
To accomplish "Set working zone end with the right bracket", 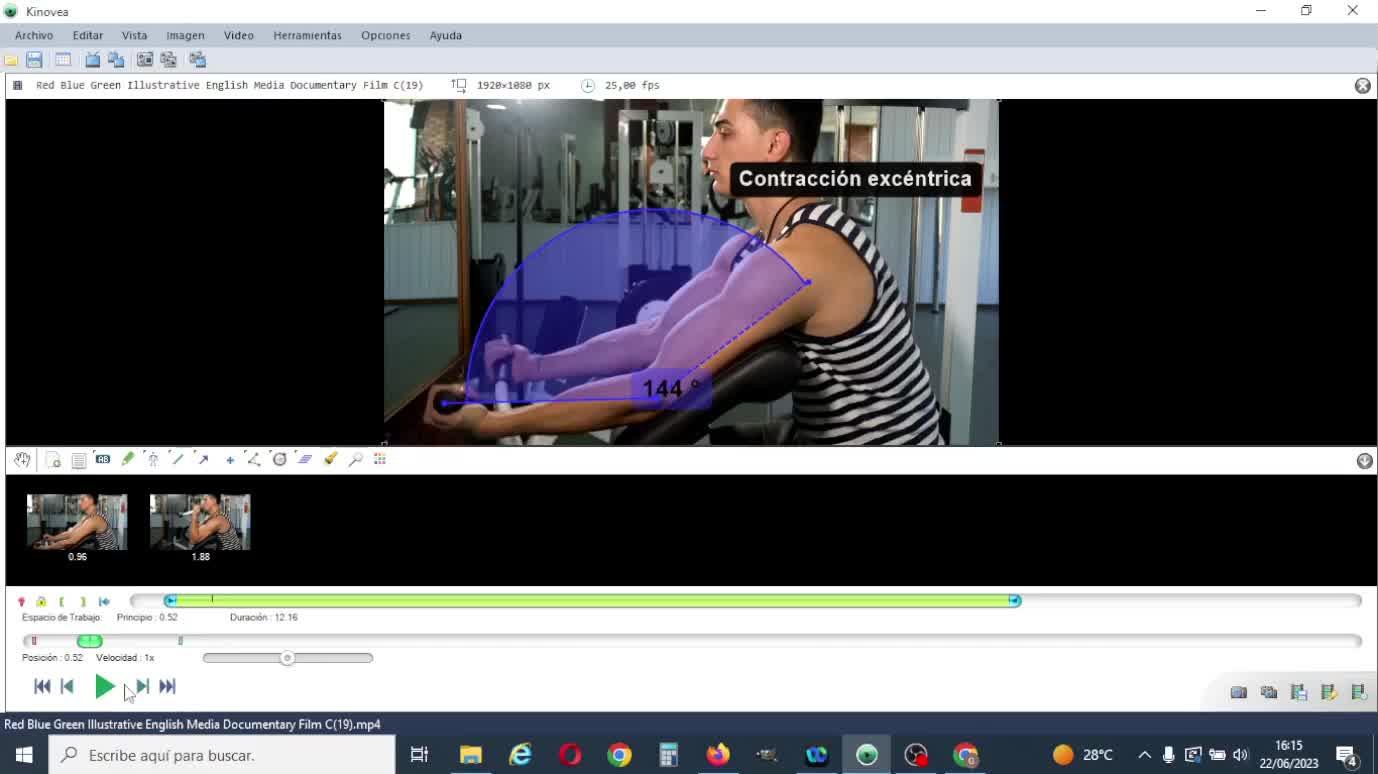I will [x=83, y=602].
